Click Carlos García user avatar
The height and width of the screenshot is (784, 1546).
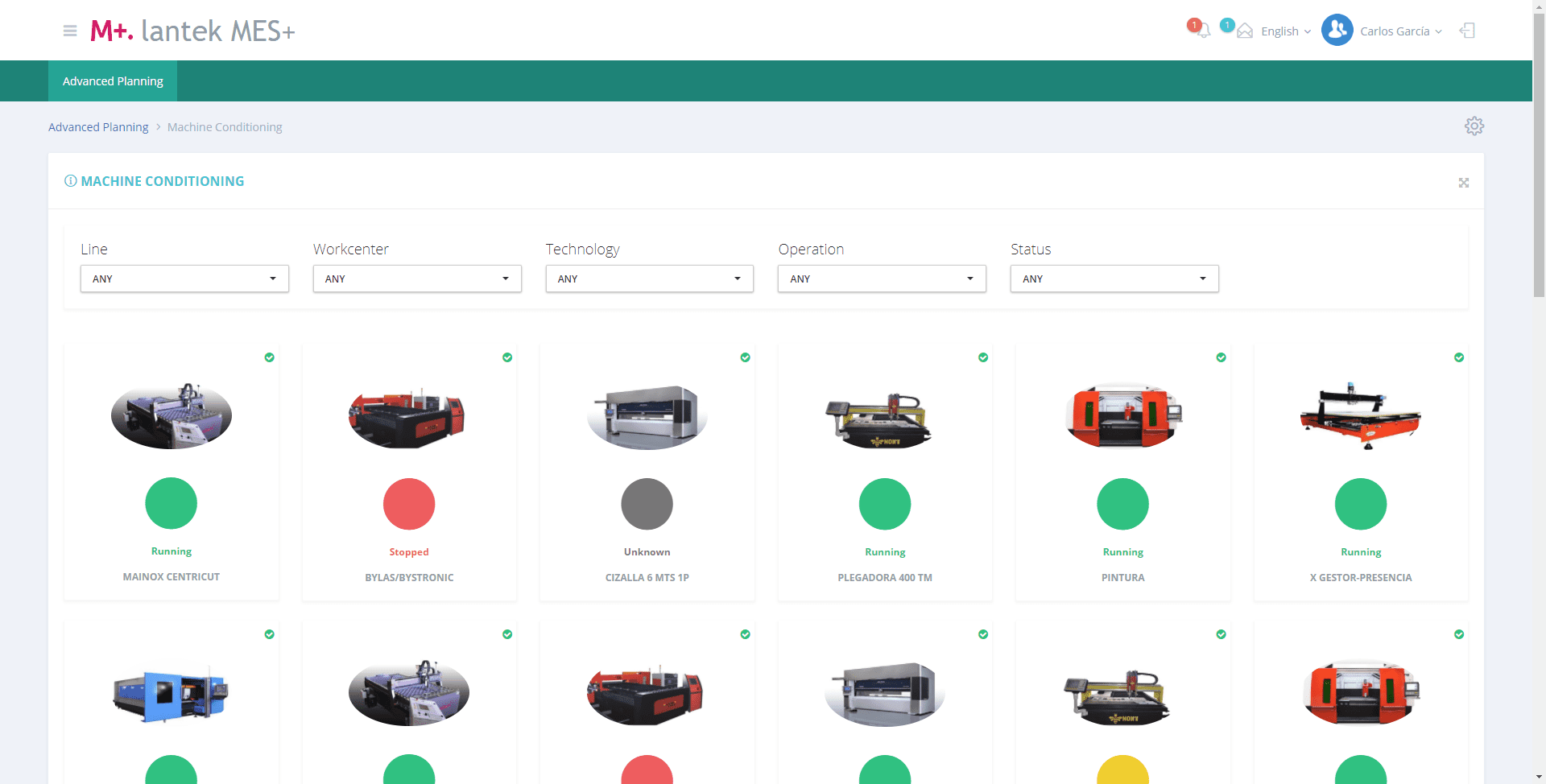(1337, 31)
